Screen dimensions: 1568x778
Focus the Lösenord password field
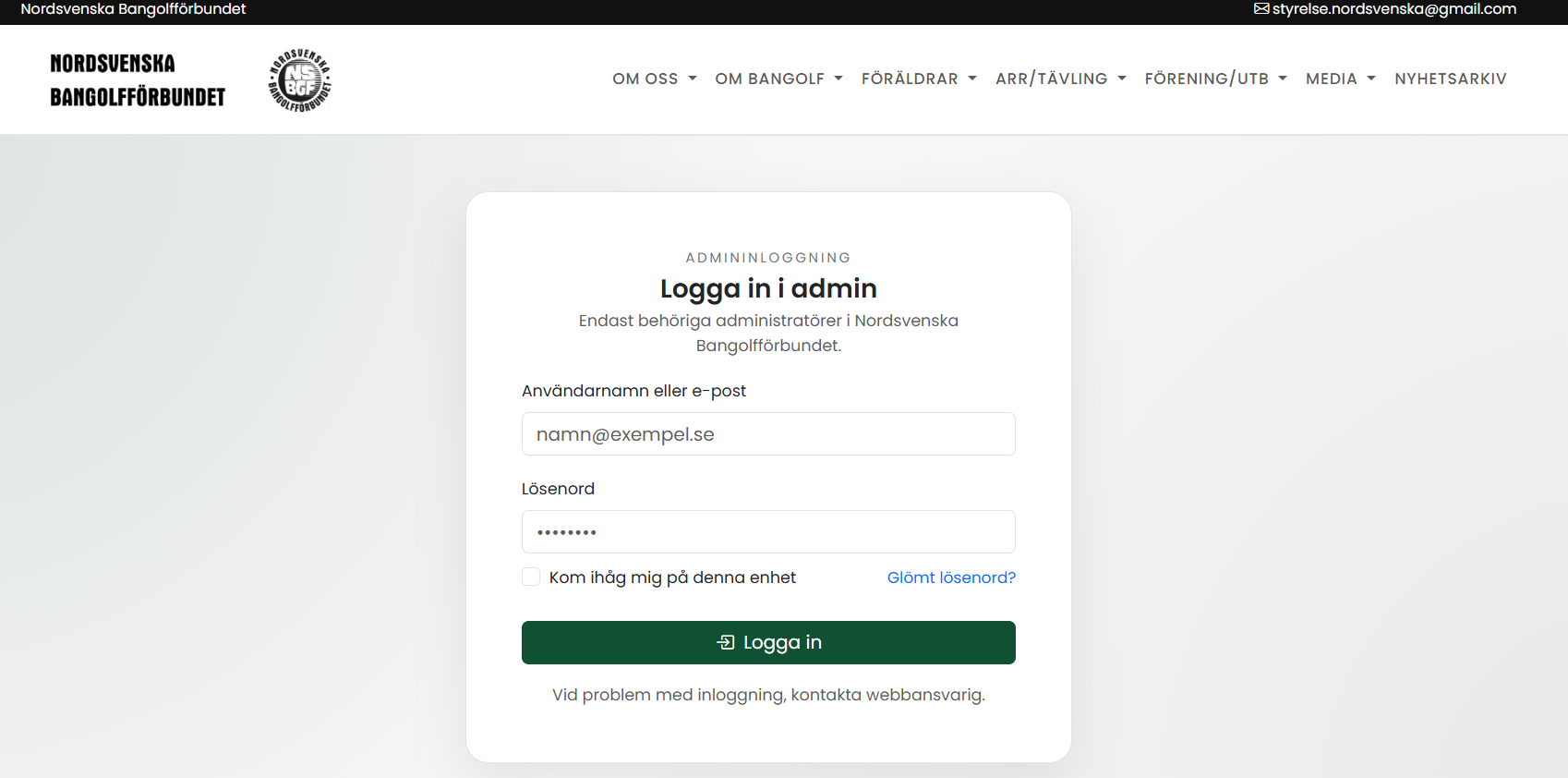768,531
